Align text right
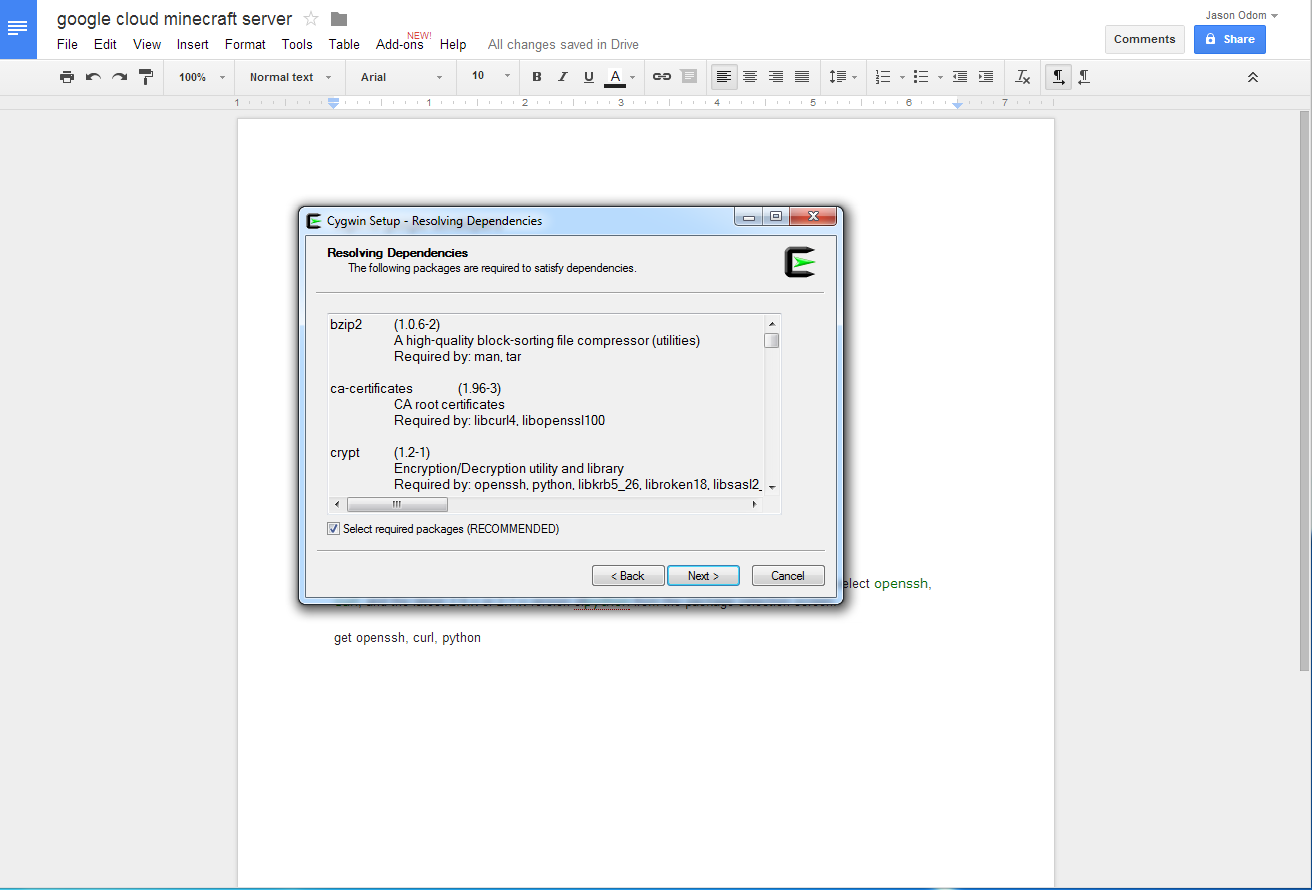The height and width of the screenshot is (890, 1312). click(x=776, y=77)
